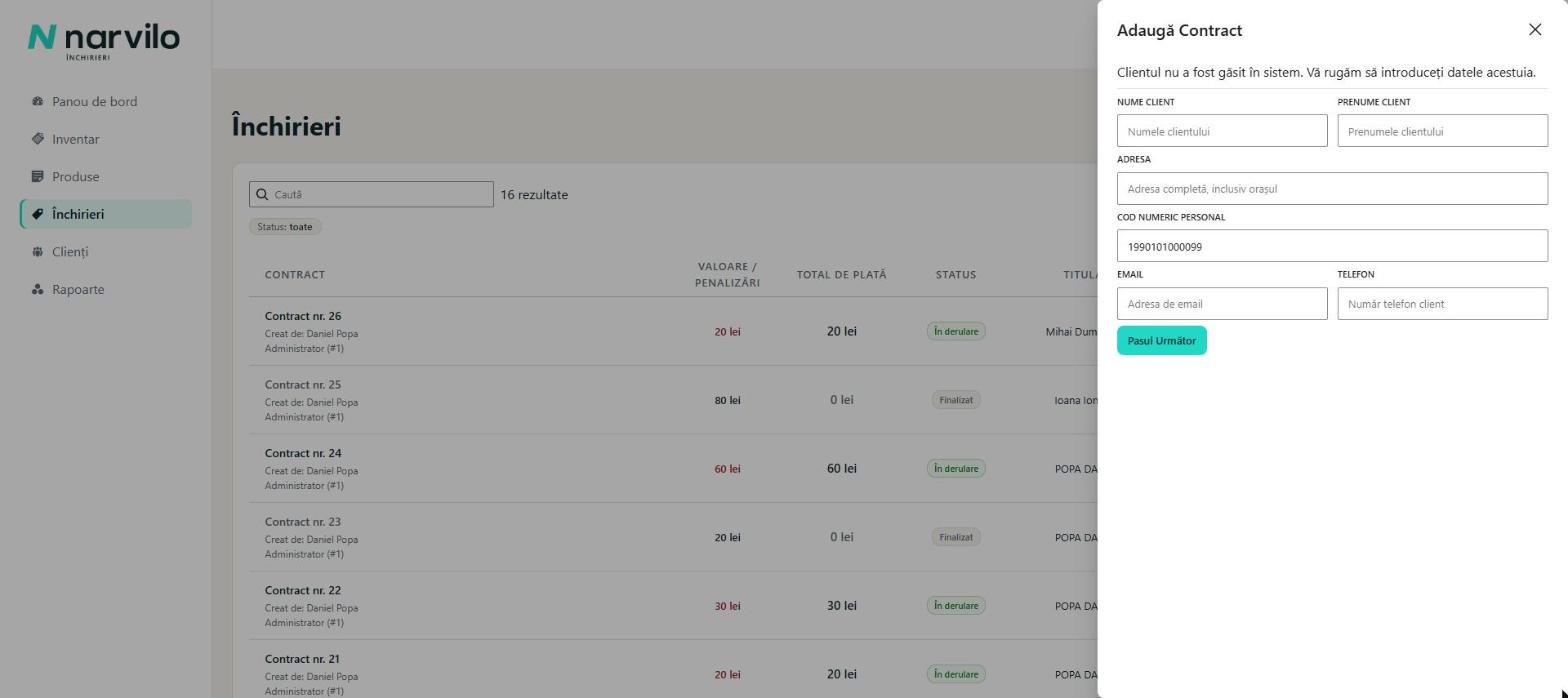
Task: Select the Email address field
Action: point(1222,303)
